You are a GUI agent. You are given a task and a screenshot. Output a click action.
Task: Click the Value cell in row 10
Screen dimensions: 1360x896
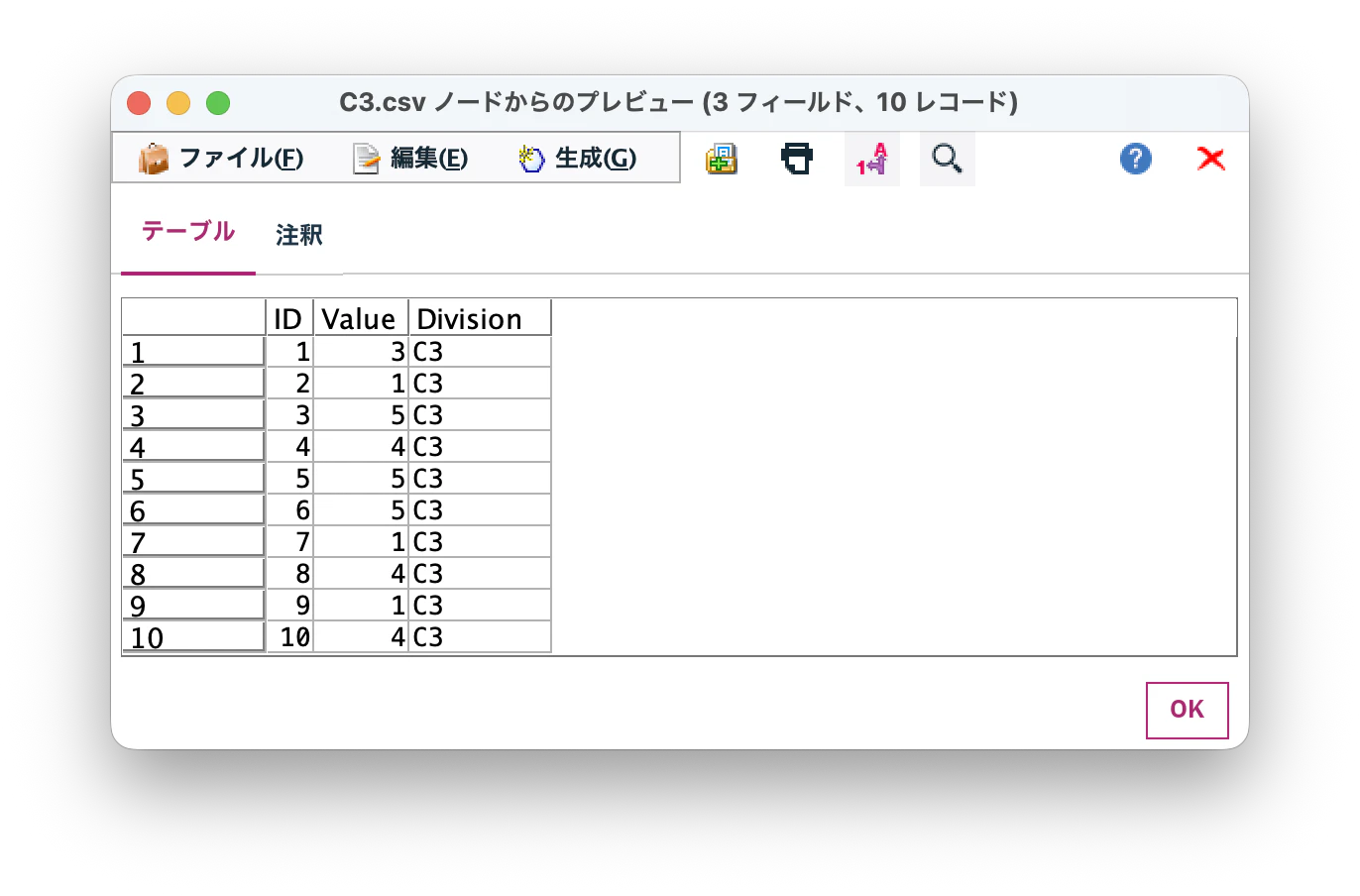click(361, 637)
